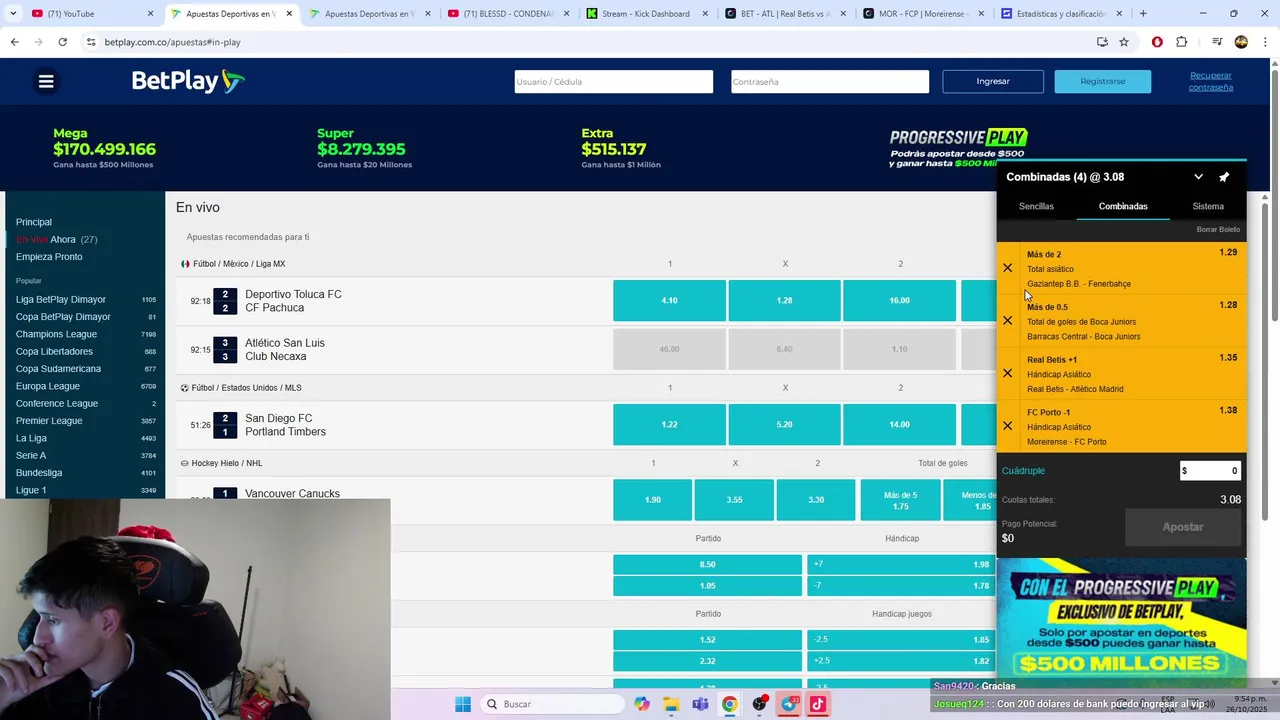
Task: Pick Vancouver Canucks win odds 1.90
Action: click(652, 500)
